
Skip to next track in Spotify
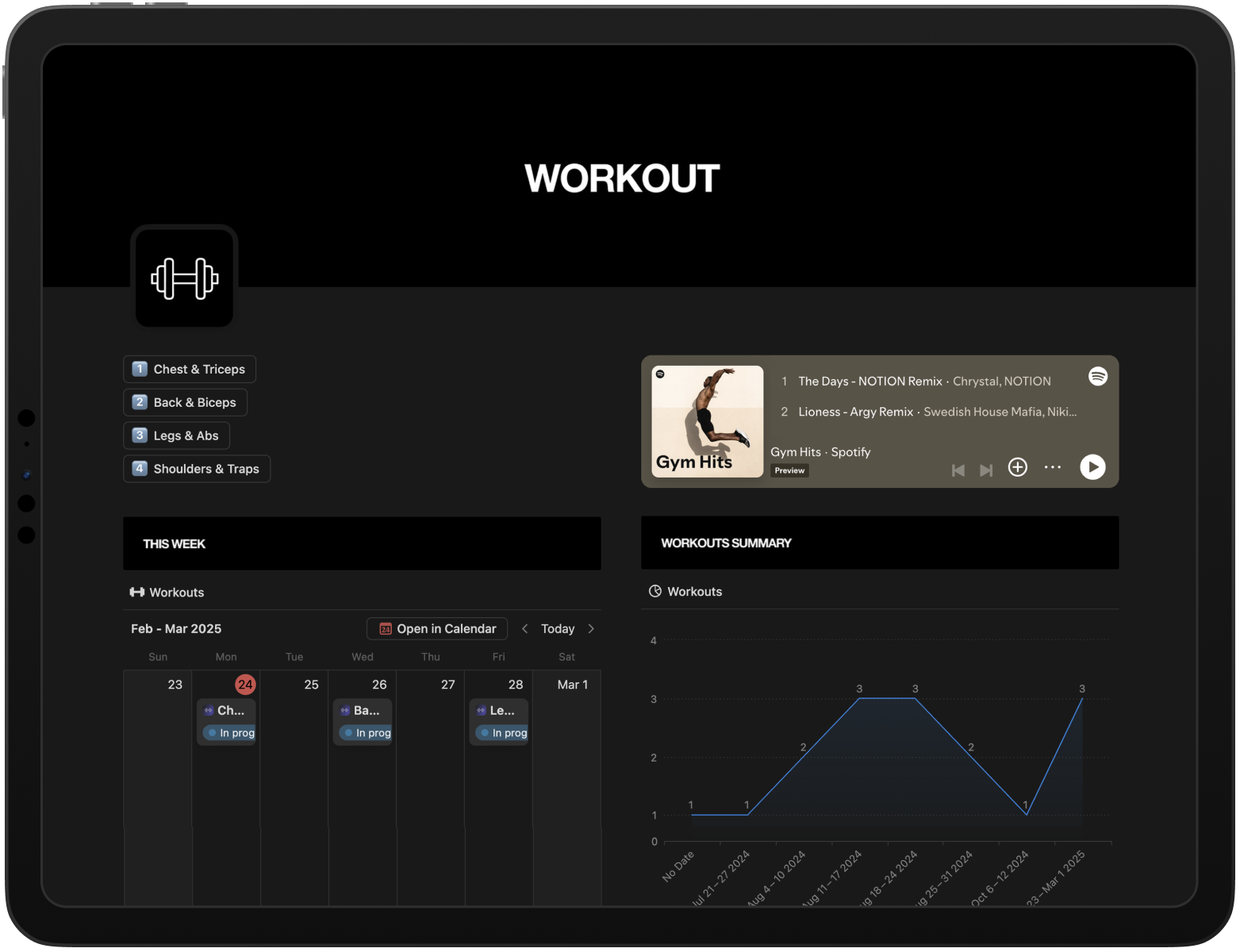coord(986,470)
